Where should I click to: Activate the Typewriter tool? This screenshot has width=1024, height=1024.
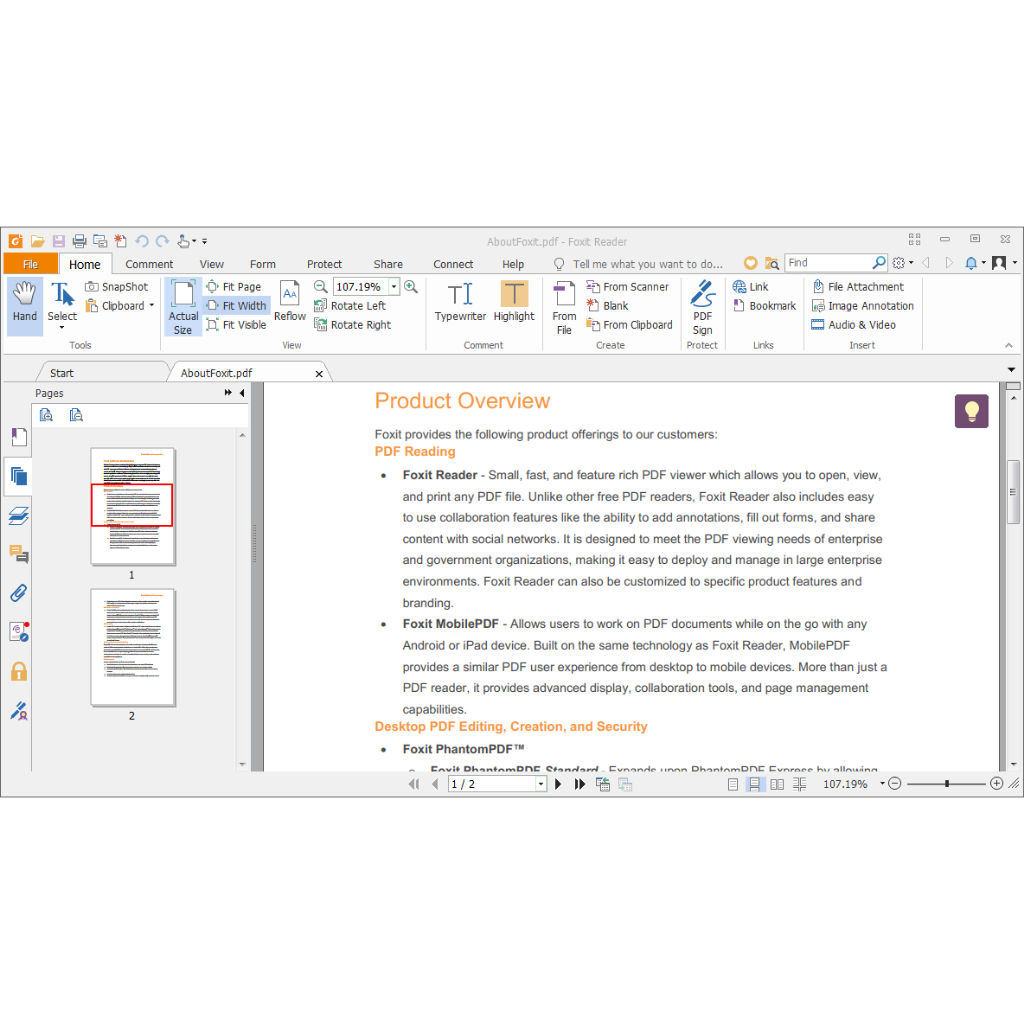point(460,302)
